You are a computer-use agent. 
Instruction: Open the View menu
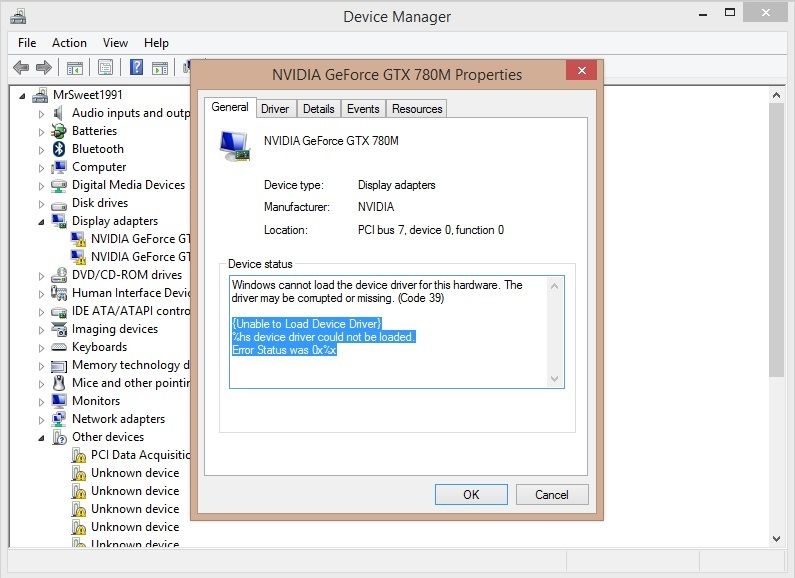[115, 43]
